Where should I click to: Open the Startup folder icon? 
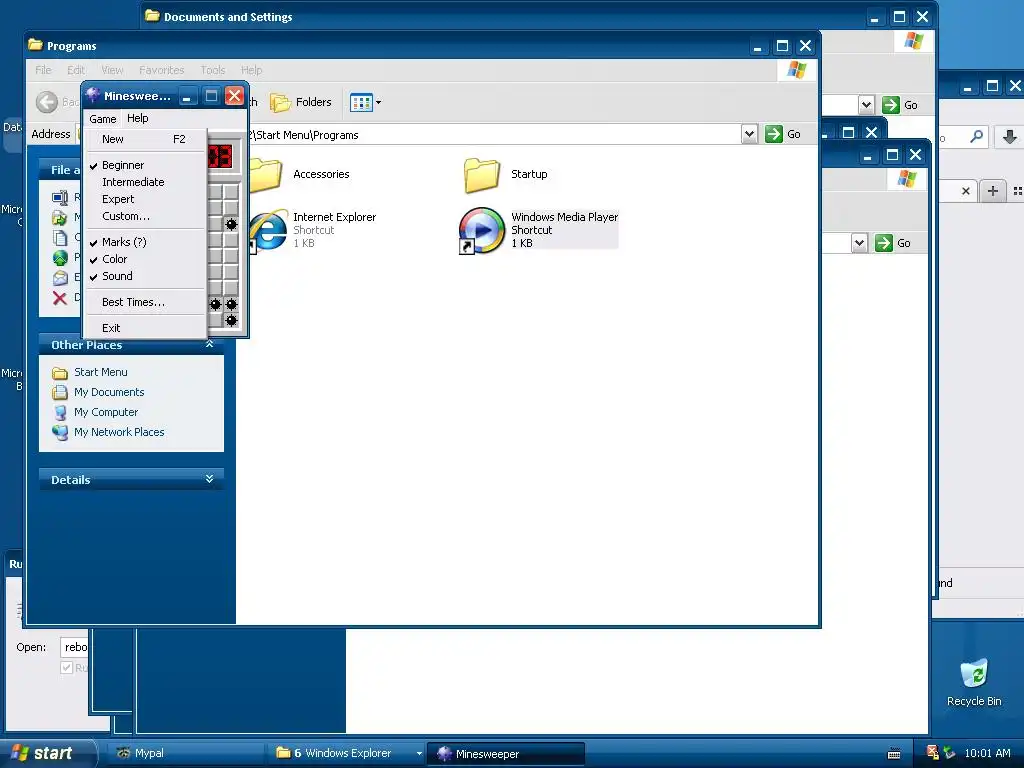(x=482, y=174)
